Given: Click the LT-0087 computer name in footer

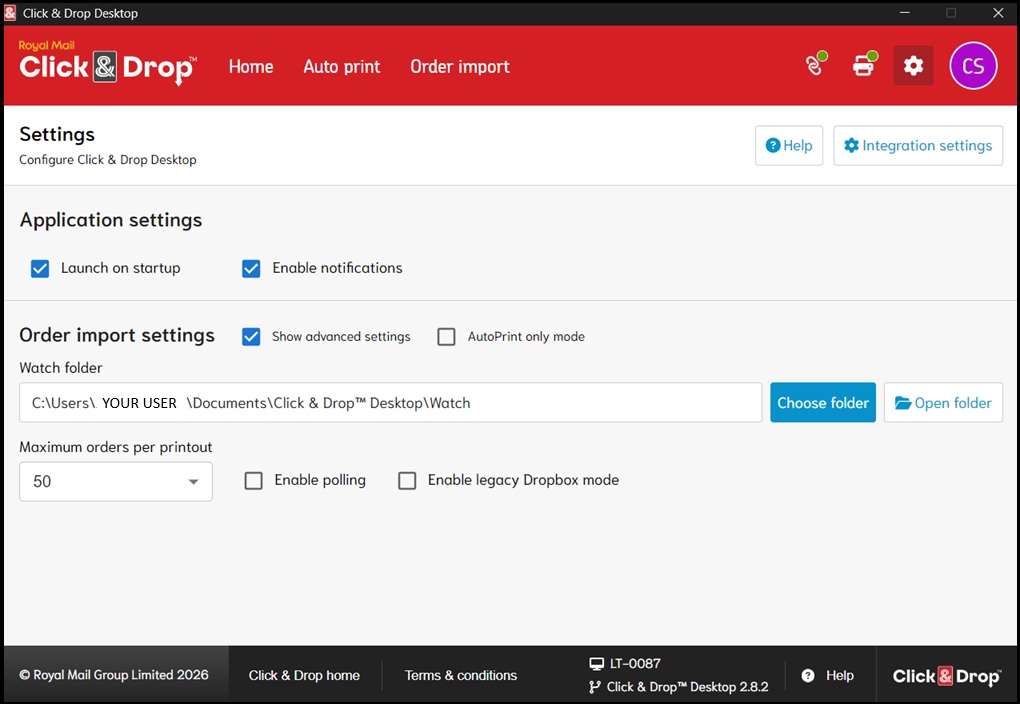Looking at the screenshot, I should (635, 663).
